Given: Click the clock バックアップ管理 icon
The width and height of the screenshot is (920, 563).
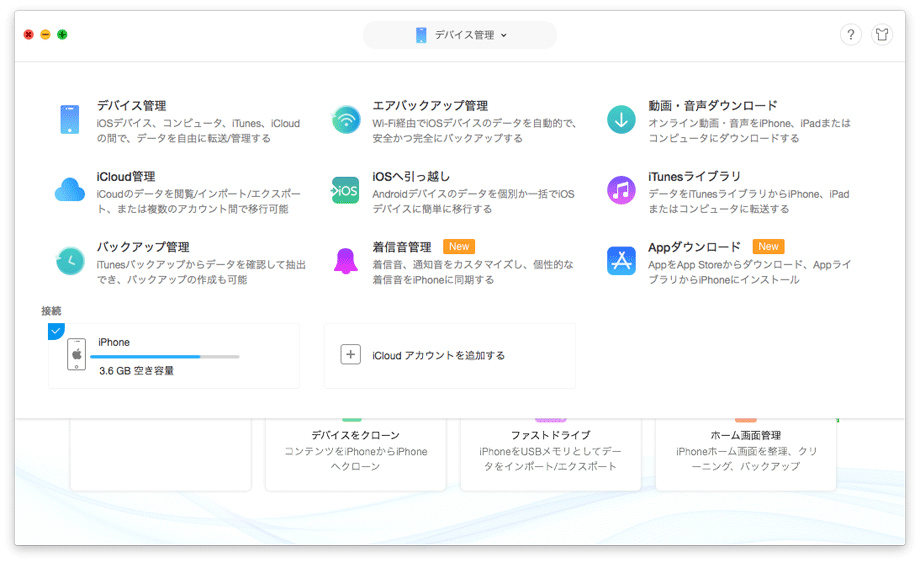Looking at the screenshot, I should tap(70, 261).
